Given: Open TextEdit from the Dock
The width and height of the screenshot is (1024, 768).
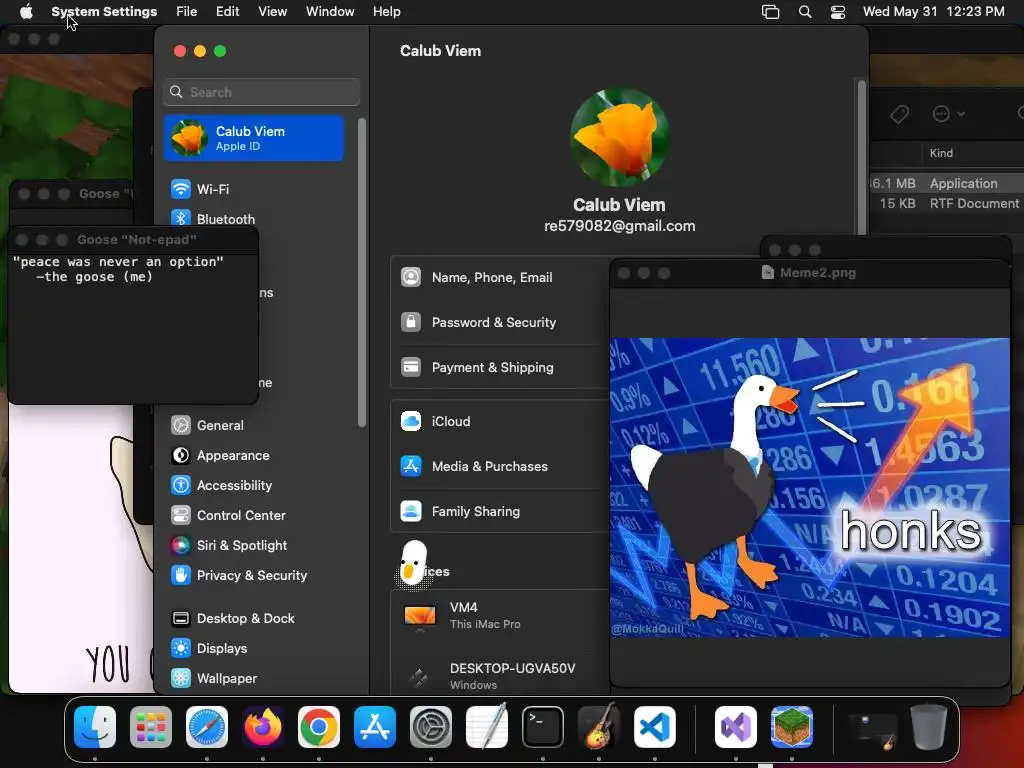Looking at the screenshot, I should (487, 726).
